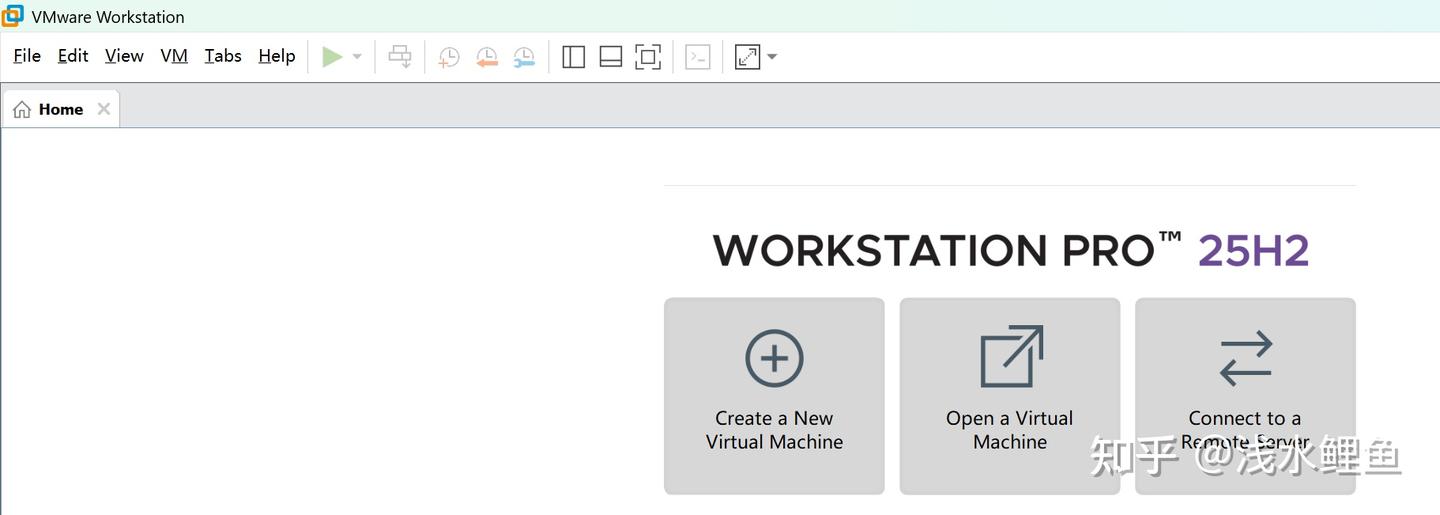Open the Edit menu

(73, 56)
